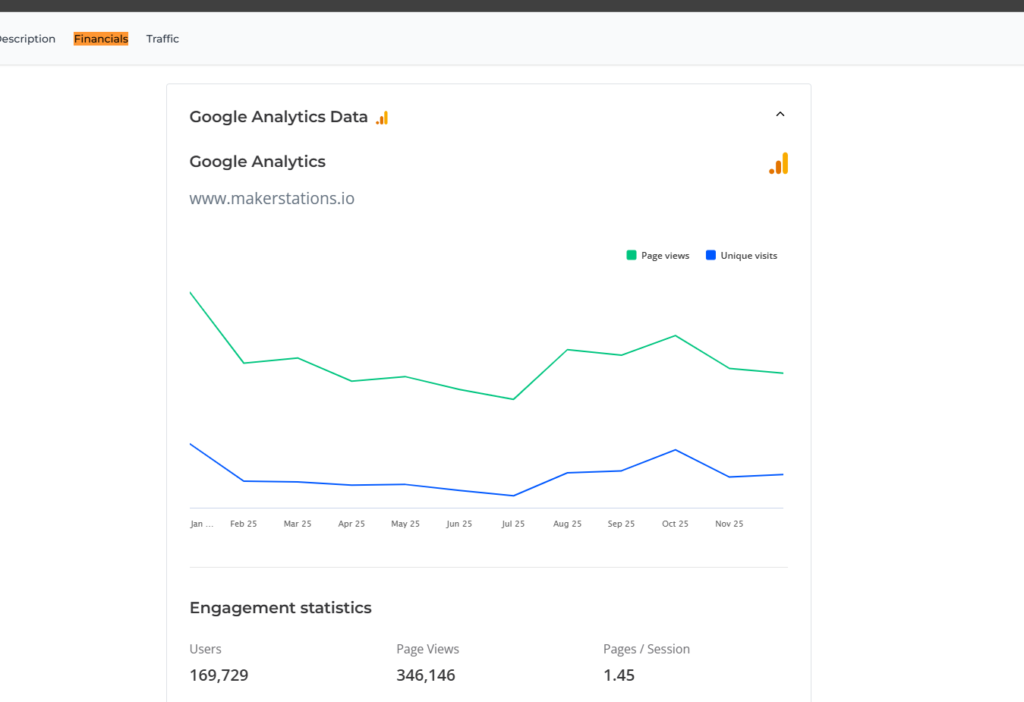Click the Engagement statistics heading
Viewport: 1024px width, 702px height.
[x=280, y=608]
